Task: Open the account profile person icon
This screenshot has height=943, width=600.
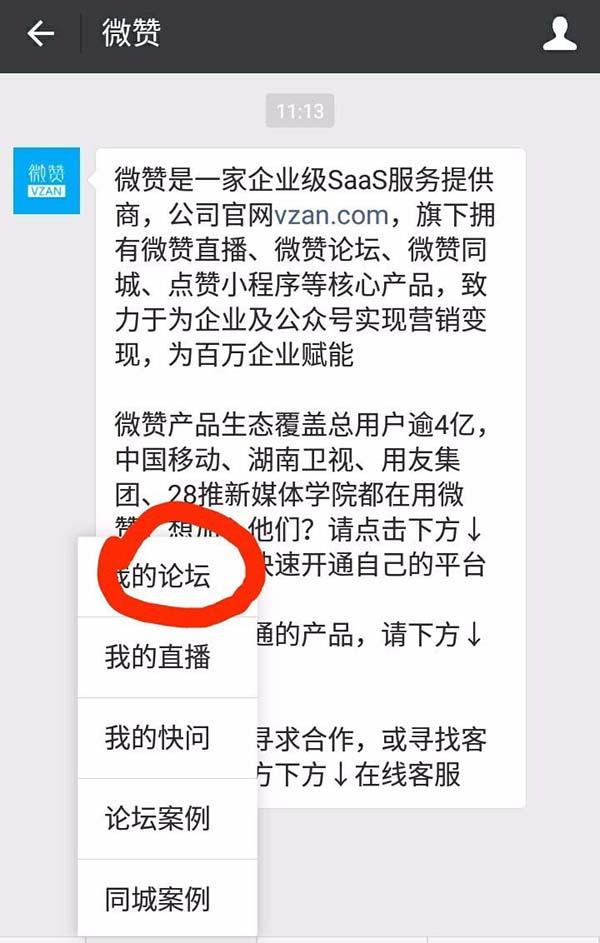Action: pos(560,34)
